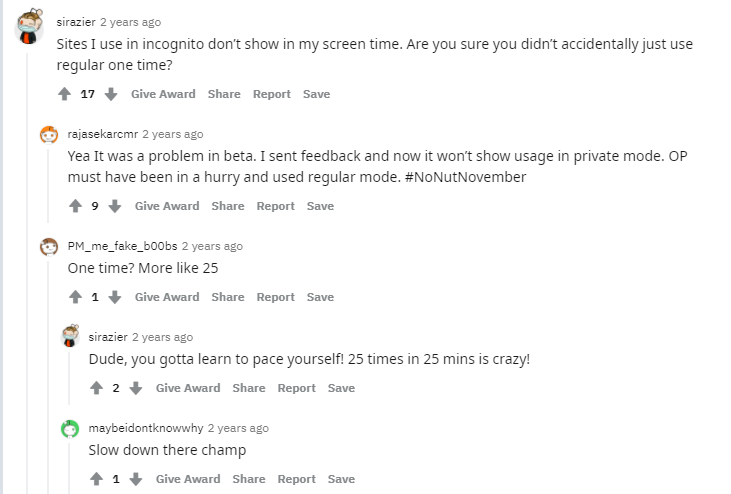Report the "One time? More like 25" comment
Image resolution: width=731 pixels, height=494 pixels.
[275, 297]
